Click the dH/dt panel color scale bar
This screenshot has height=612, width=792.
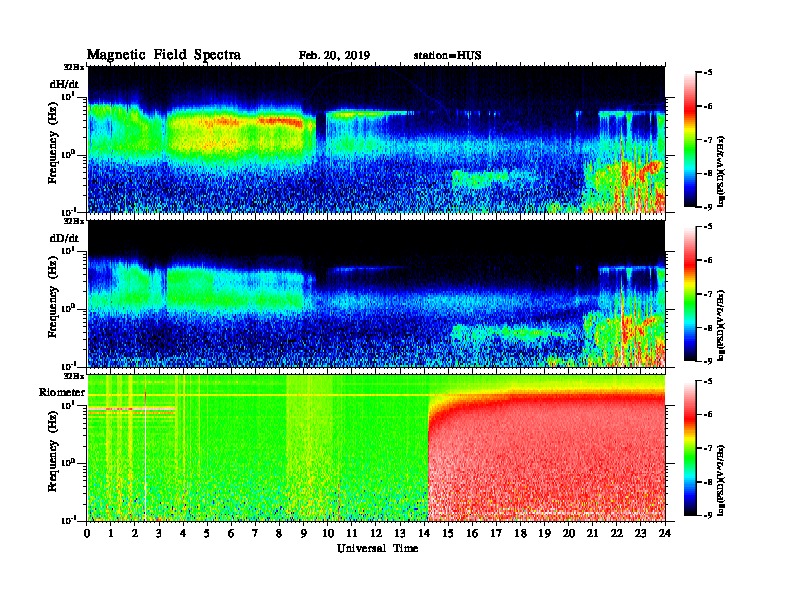tap(690, 140)
